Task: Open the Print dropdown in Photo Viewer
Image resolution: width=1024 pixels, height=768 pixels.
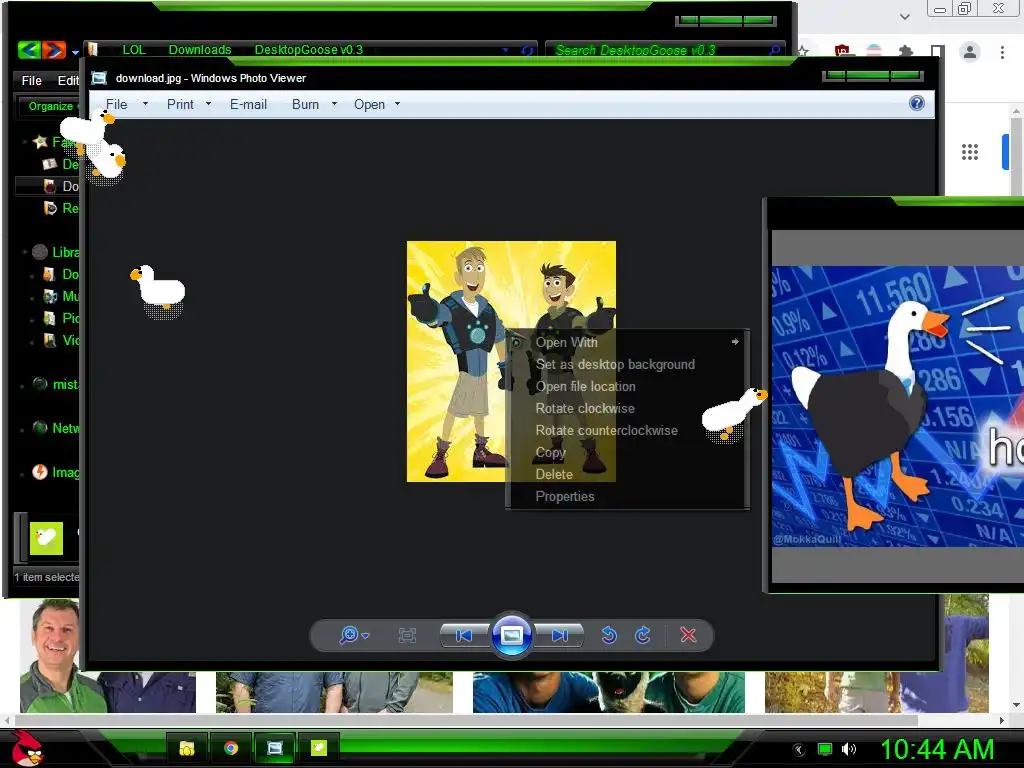Action: tap(189, 104)
